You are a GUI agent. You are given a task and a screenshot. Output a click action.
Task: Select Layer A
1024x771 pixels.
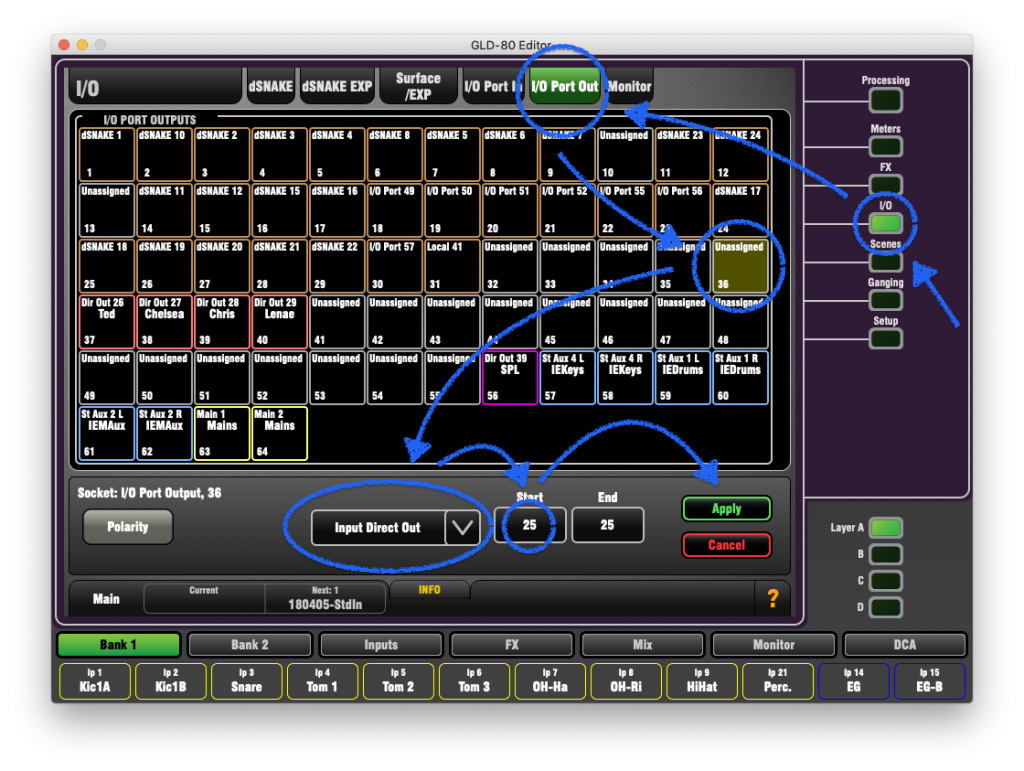point(886,527)
